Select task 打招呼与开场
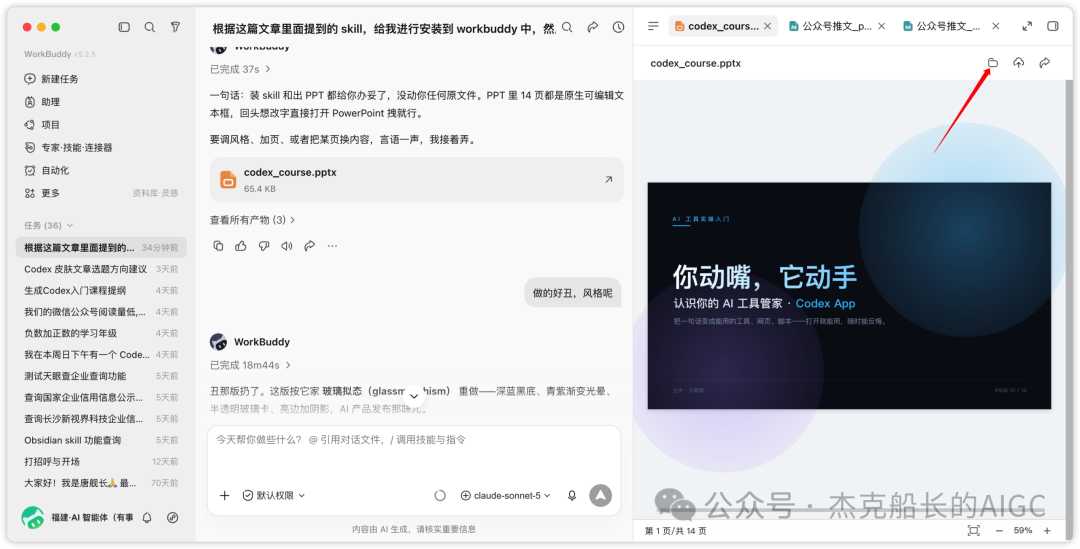 [x=101, y=461]
